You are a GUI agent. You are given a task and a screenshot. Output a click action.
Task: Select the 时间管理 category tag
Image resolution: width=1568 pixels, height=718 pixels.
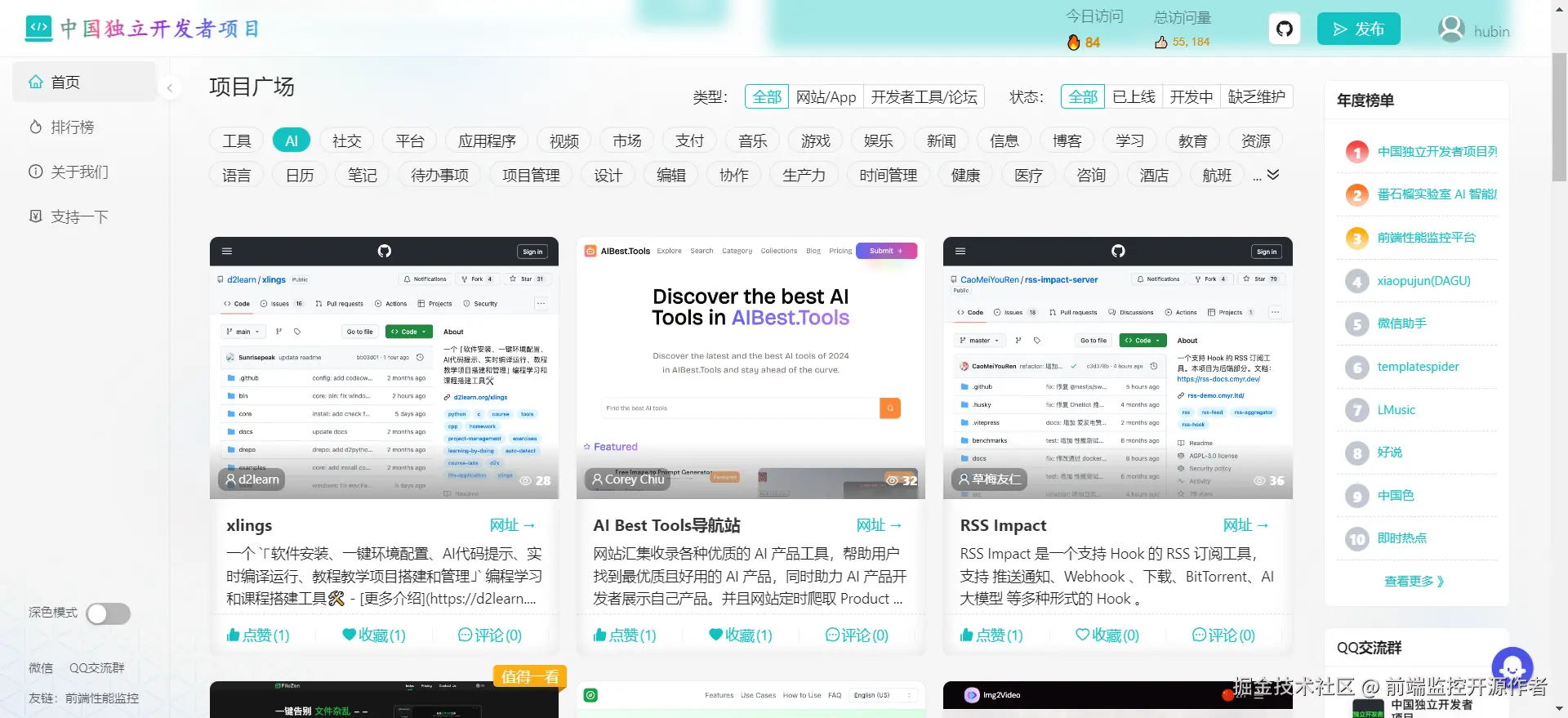[x=889, y=175]
